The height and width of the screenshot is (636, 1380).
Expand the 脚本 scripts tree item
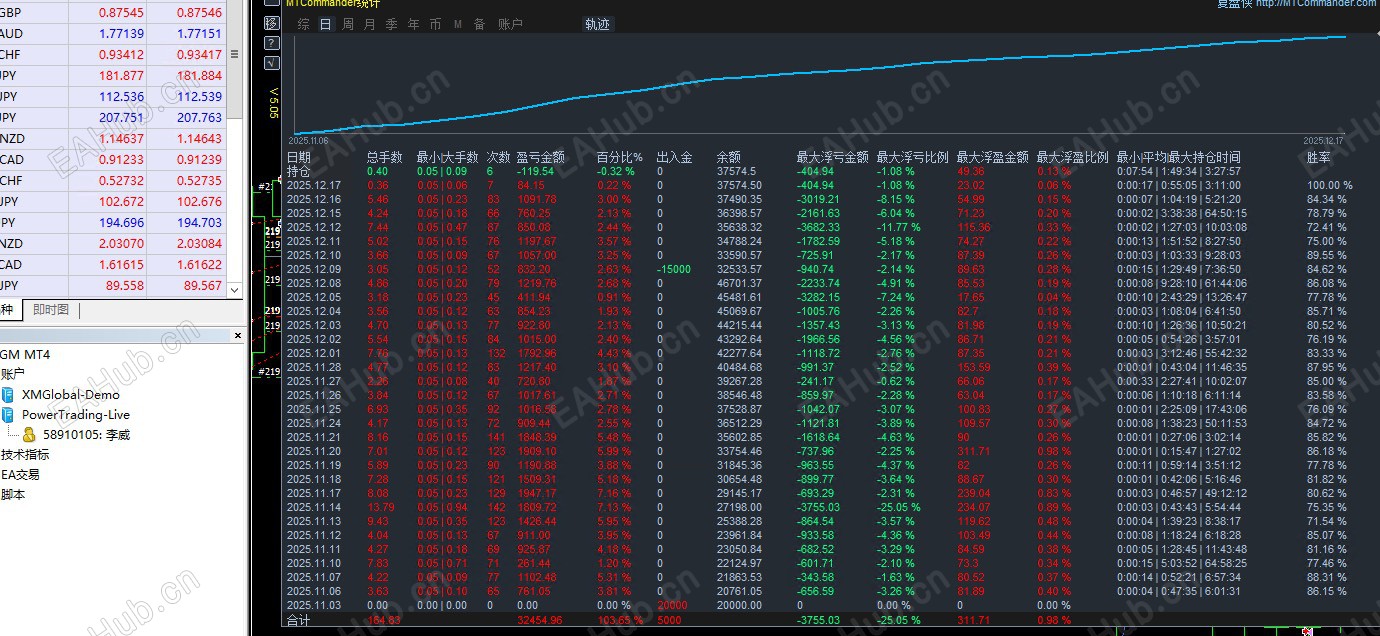(13, 494)
